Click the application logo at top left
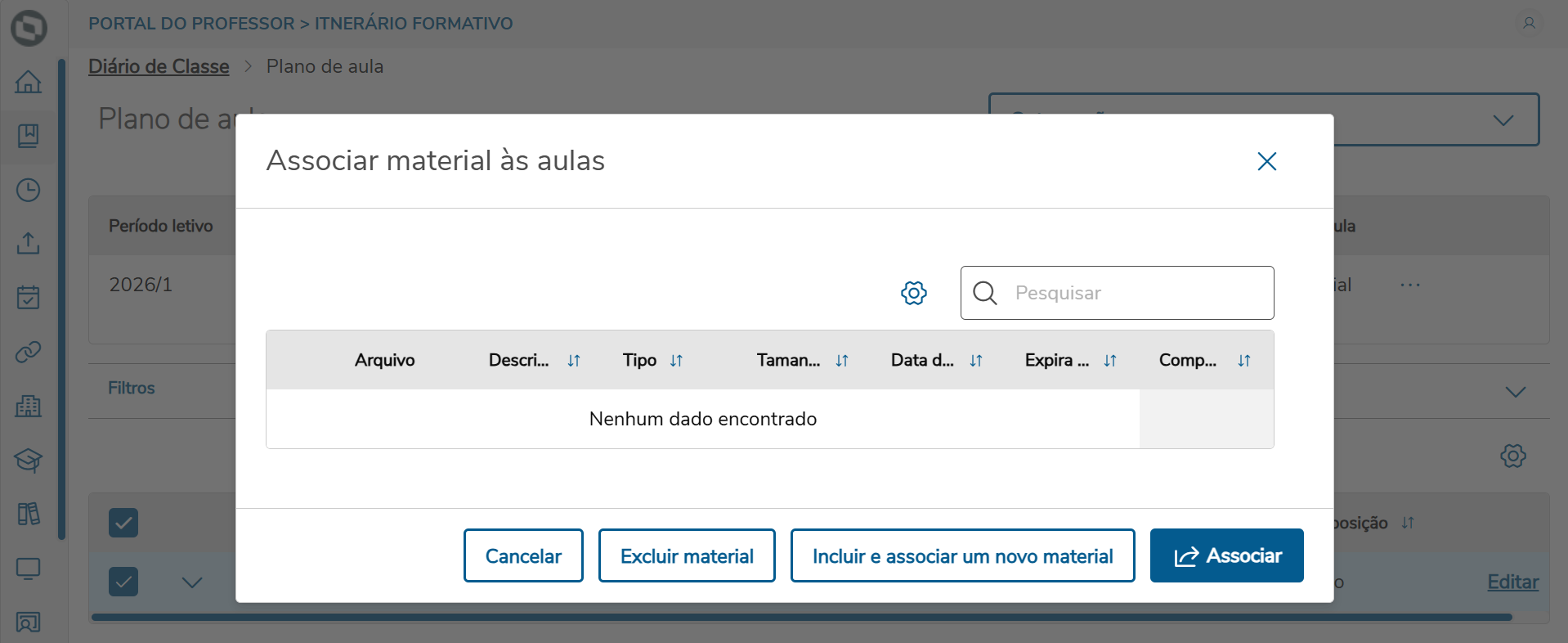Viewport: 1568px width, 643px height. pos(29,28)
